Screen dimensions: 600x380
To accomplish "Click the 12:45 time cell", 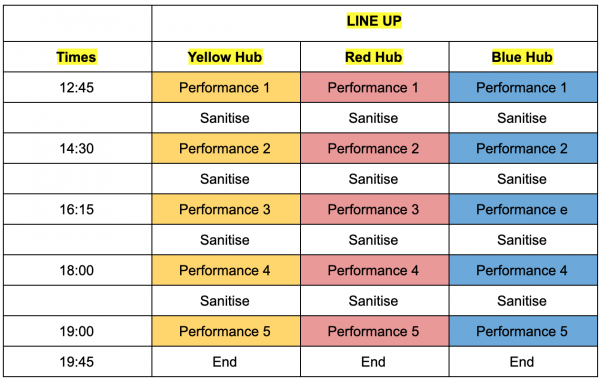I will pos(77,87).
